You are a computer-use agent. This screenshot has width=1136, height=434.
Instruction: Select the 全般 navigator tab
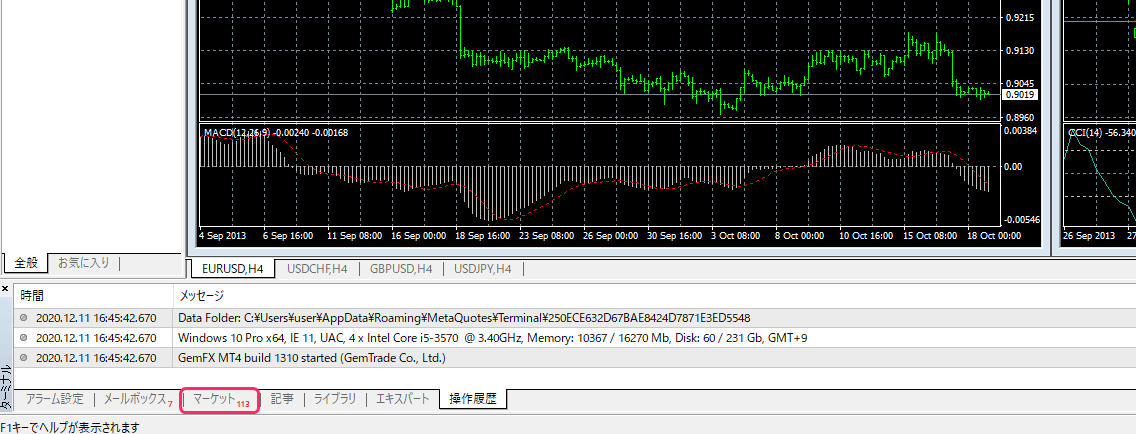coord(25,263)
